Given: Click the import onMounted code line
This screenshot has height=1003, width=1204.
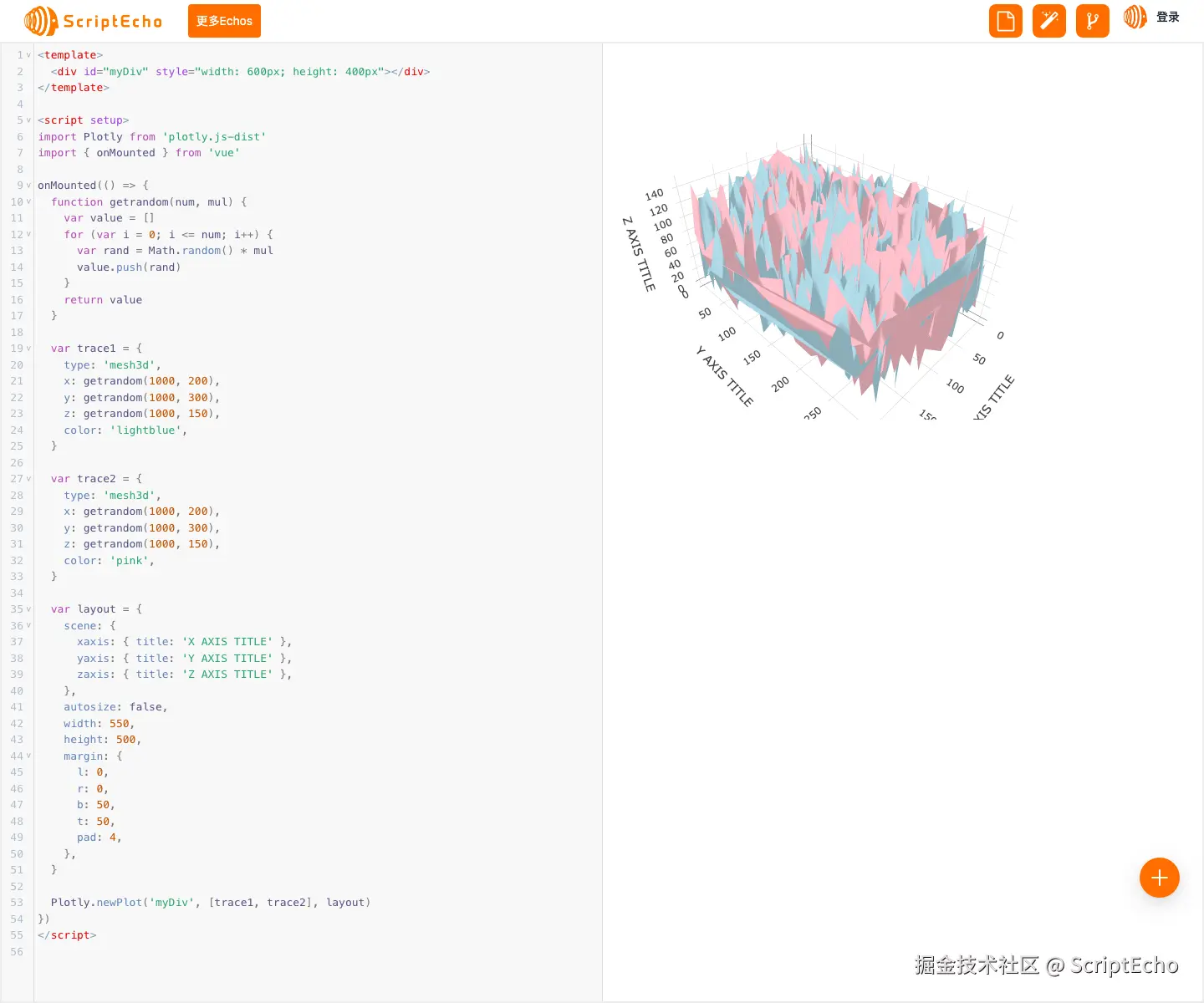Looking at the screenshot, I should pos(139,153).
